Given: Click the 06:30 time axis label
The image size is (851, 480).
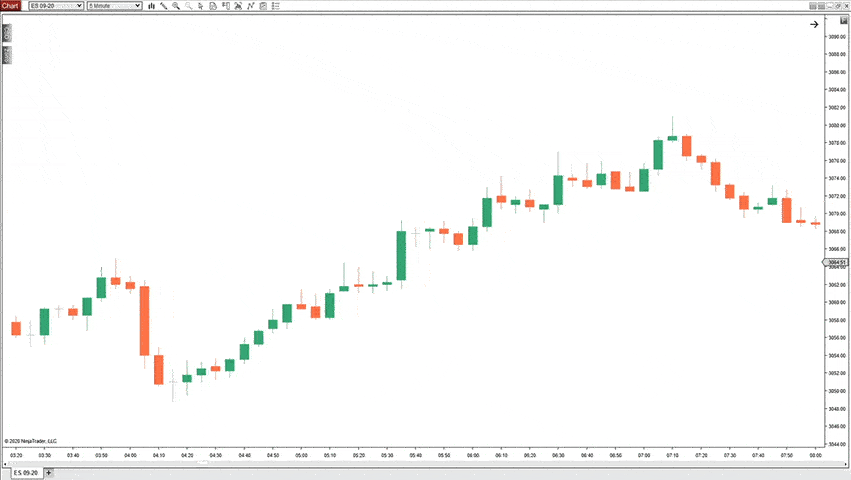Looking at the screenshot, I should [558, 456].
